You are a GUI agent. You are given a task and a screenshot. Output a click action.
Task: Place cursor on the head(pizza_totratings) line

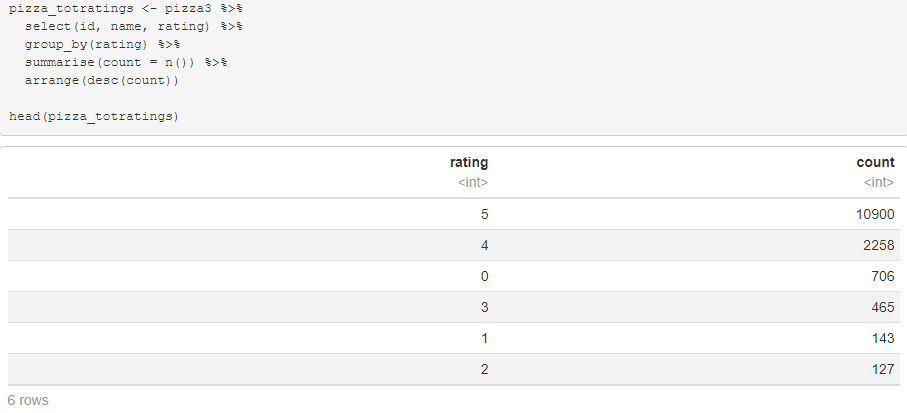(x=93, y=117)
